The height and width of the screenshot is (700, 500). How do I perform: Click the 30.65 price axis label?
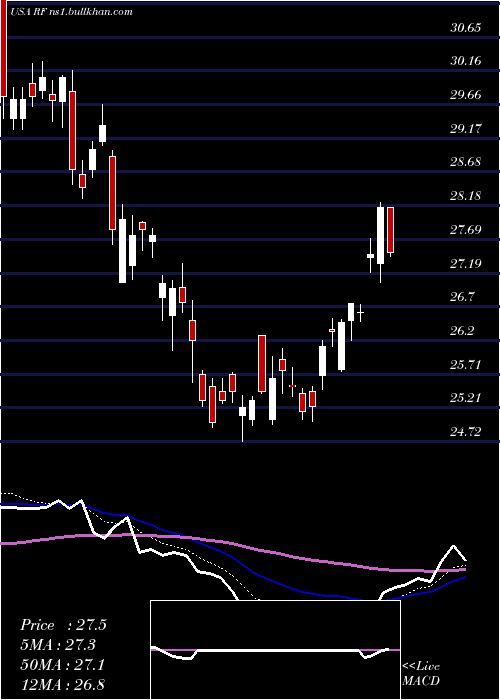tap(466, 28)
